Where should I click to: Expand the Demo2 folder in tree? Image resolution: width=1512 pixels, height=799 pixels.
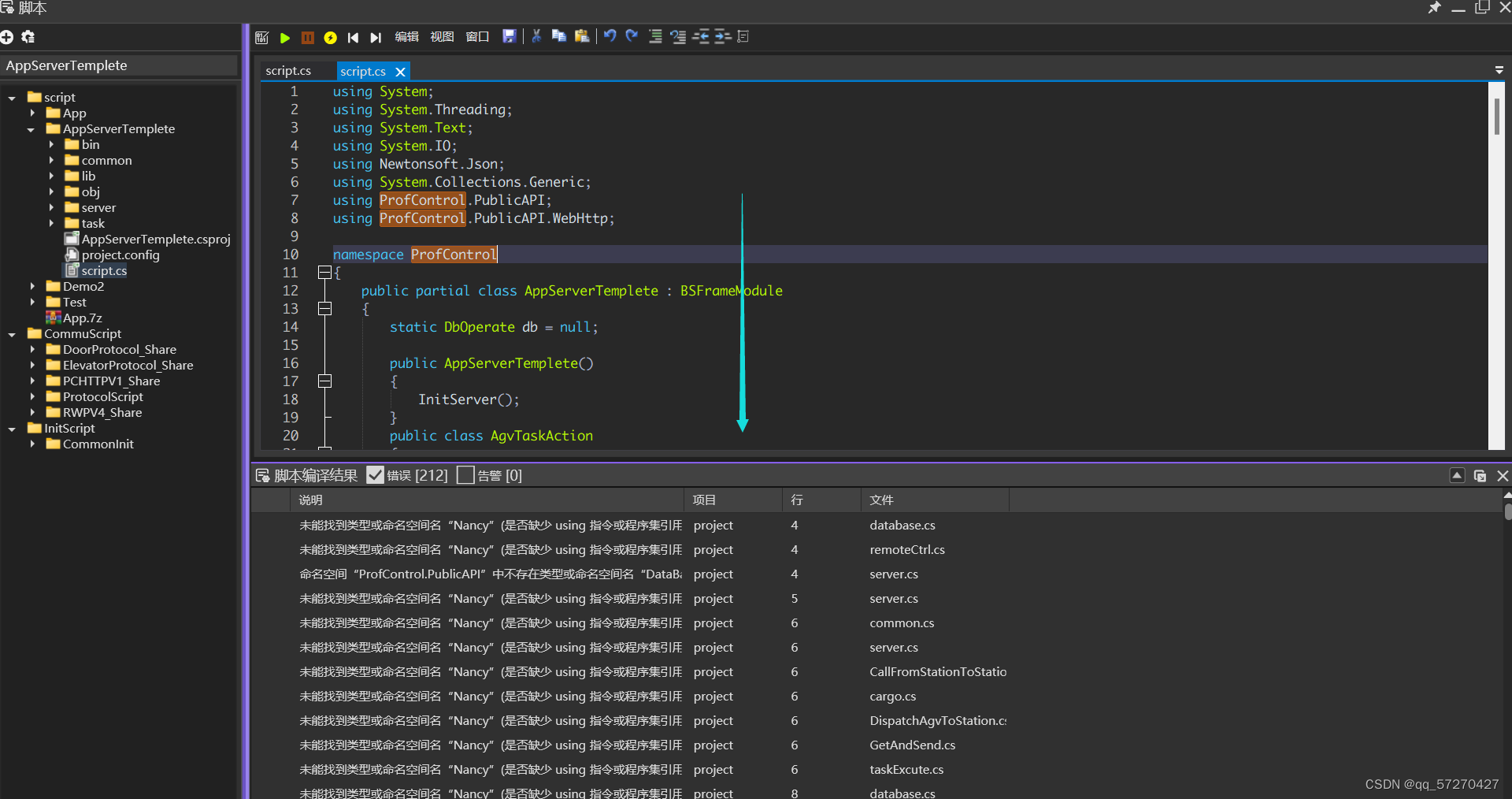pyautogui.click(x=32, y=287)
